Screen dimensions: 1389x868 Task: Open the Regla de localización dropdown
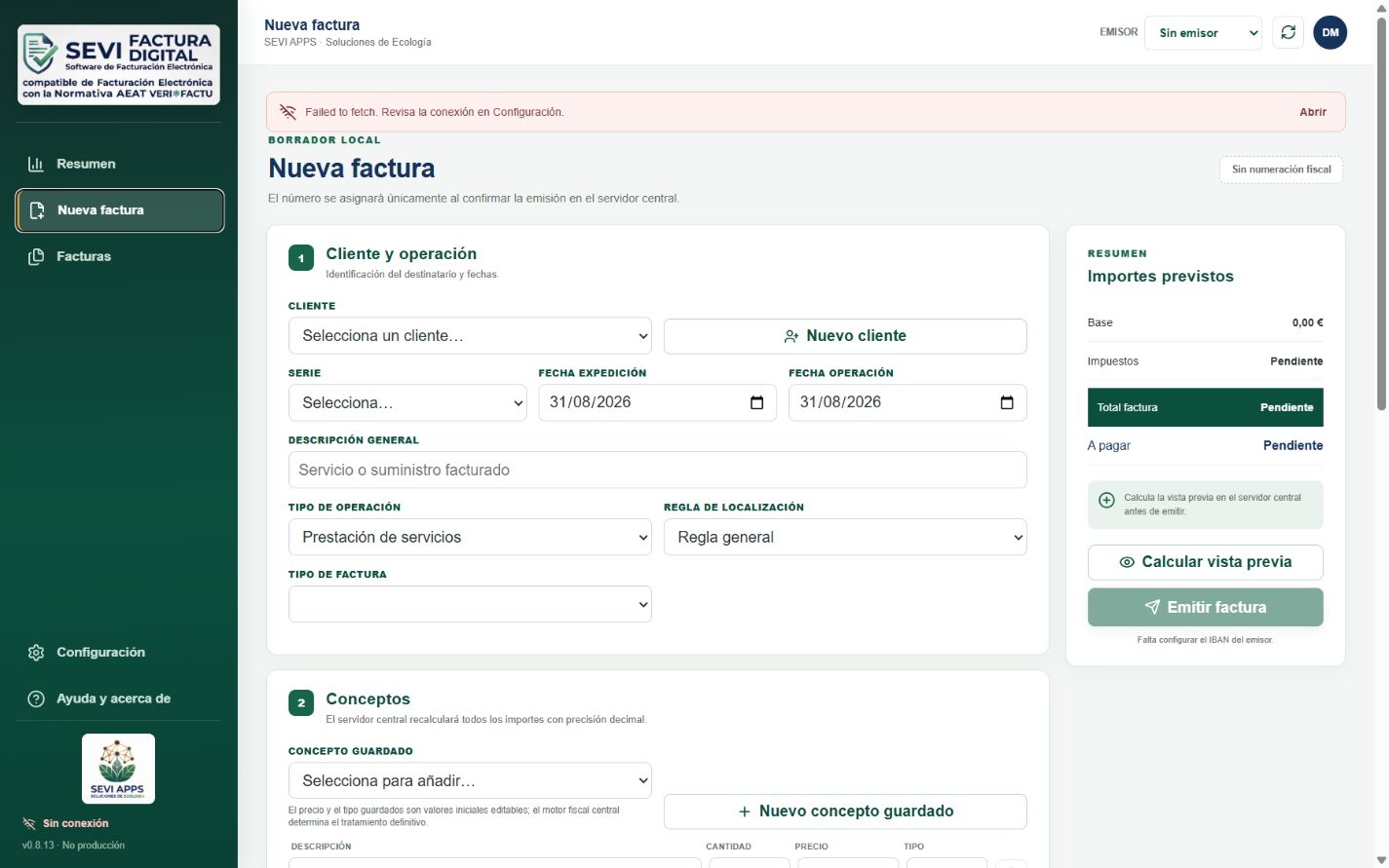point(845,537)
